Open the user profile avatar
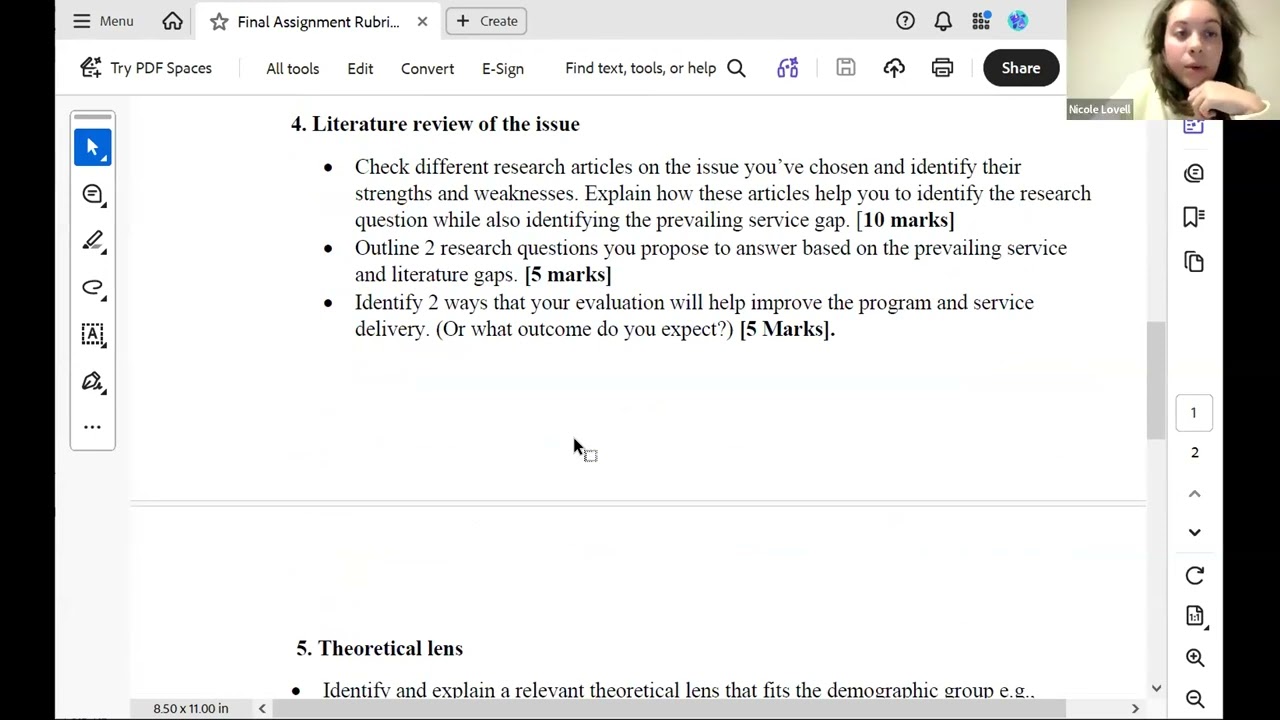 point(1018,21)
